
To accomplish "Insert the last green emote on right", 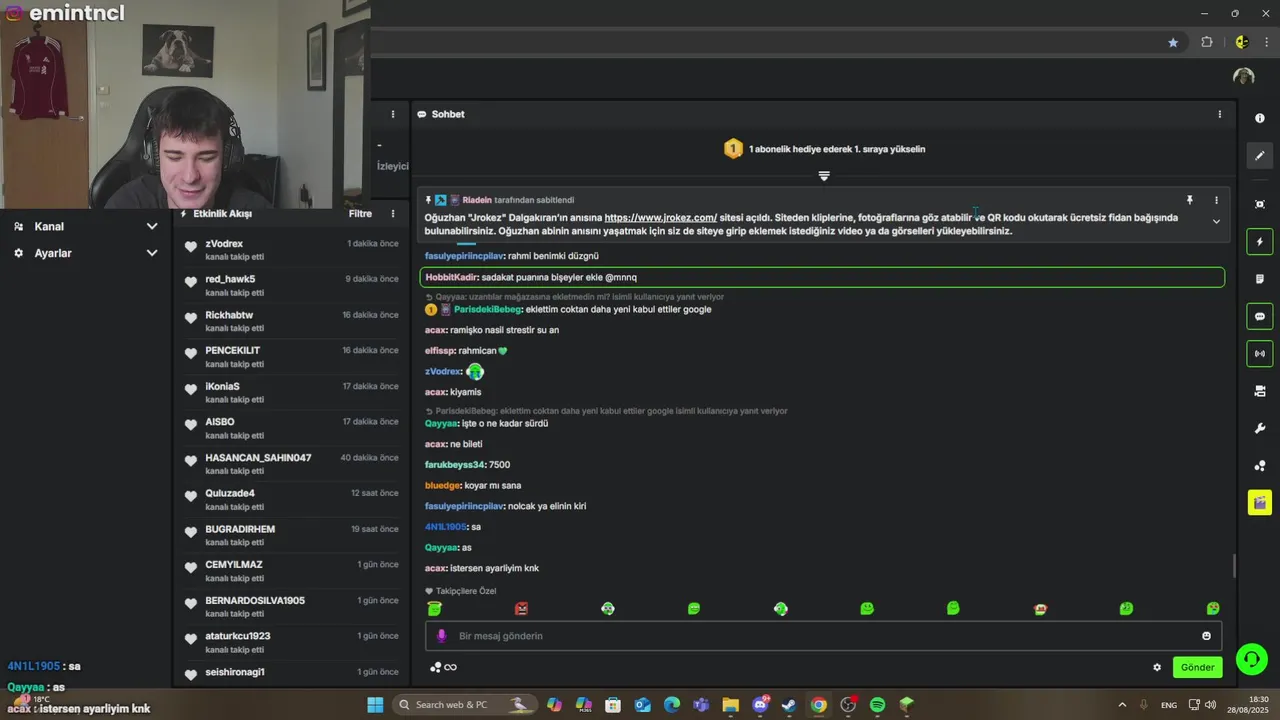I will 1213,608.
